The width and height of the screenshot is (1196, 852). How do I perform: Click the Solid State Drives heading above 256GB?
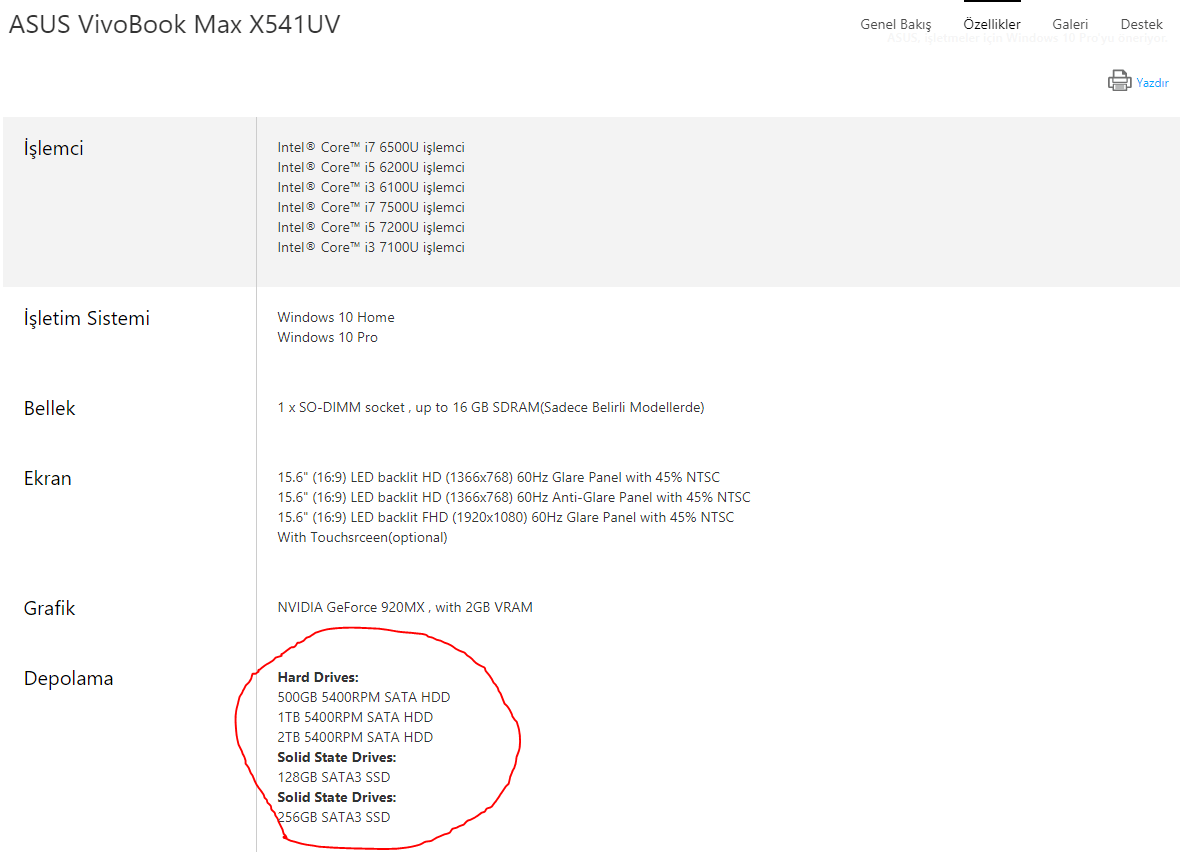(337, 797)
